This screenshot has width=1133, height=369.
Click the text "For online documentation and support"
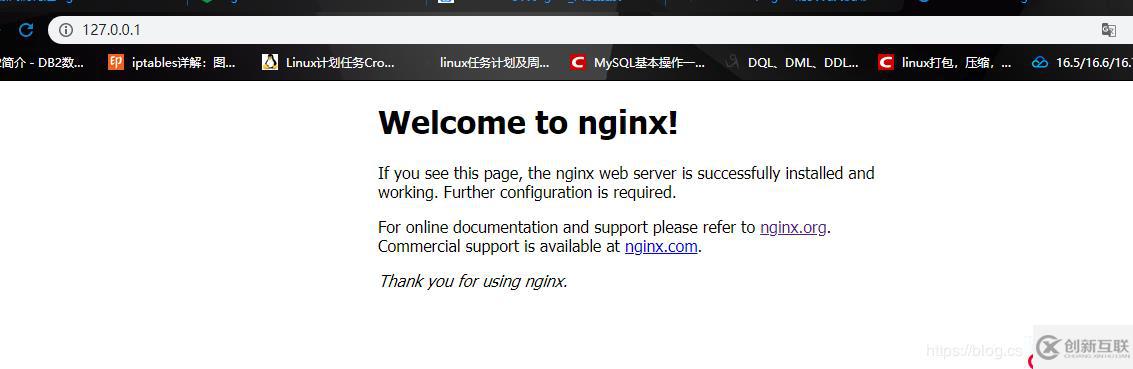click(513, 227)
